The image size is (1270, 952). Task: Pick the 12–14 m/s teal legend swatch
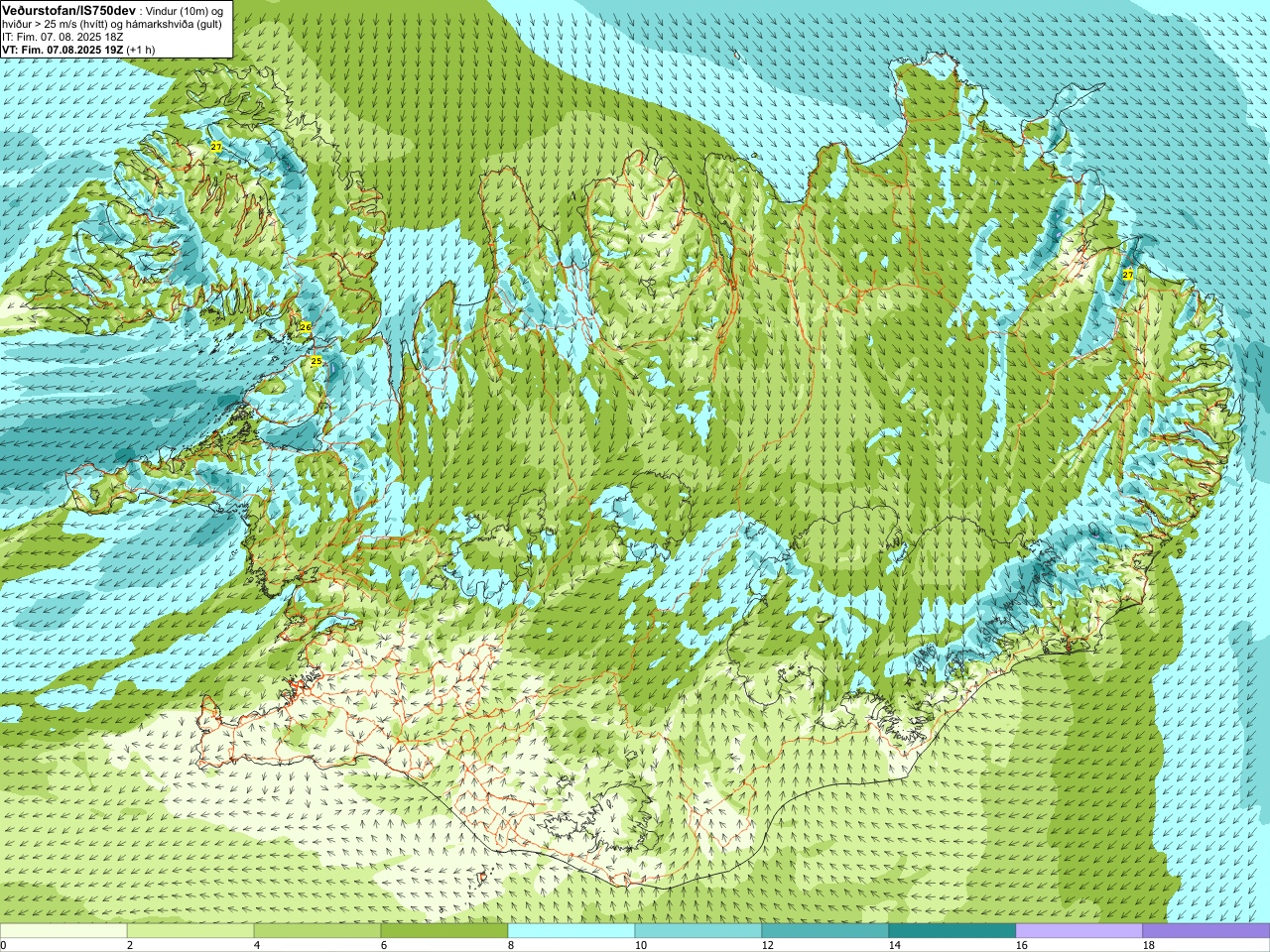(825, 931)
